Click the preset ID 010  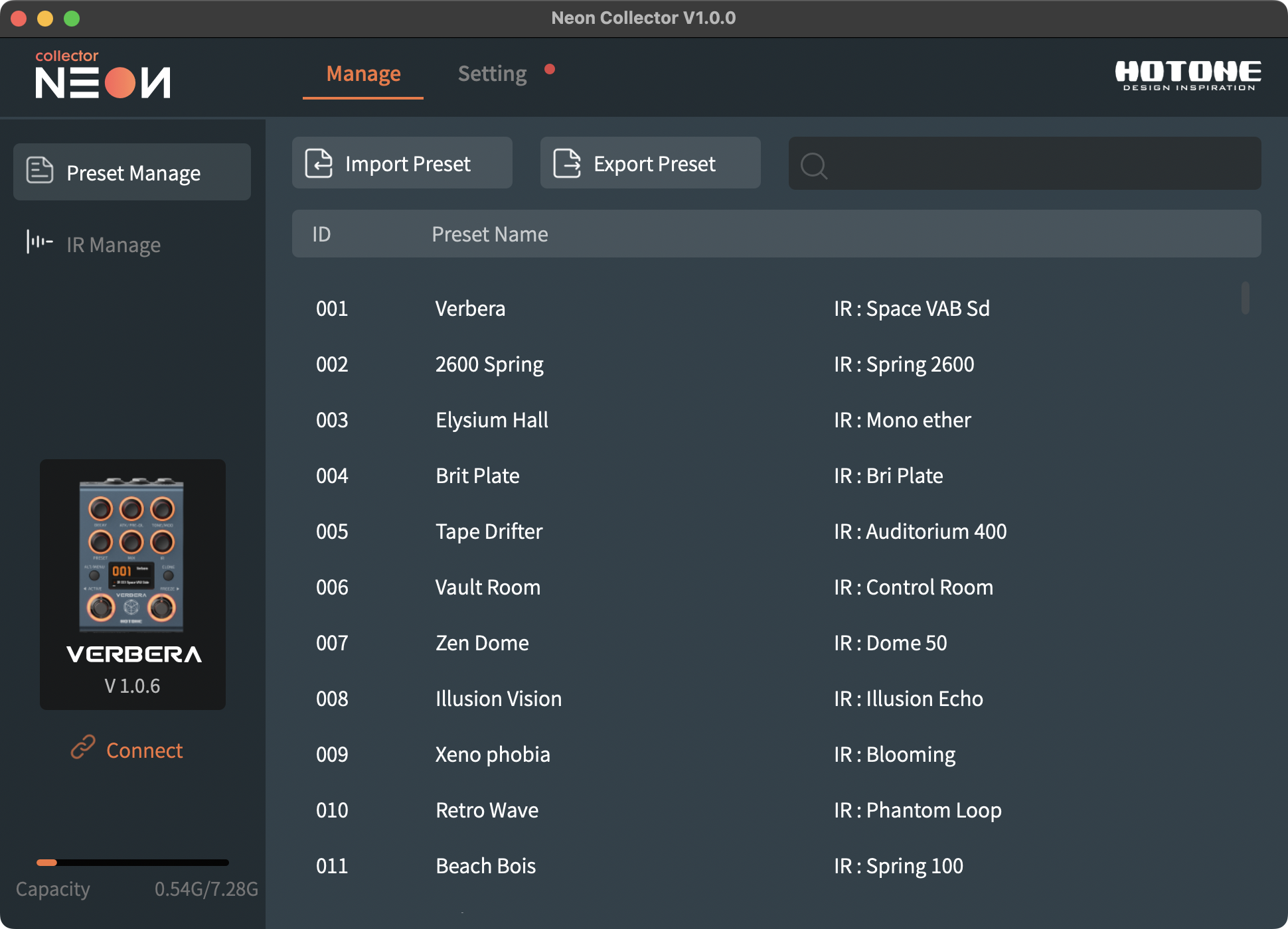pyautogui.click(x=332, y=810)
